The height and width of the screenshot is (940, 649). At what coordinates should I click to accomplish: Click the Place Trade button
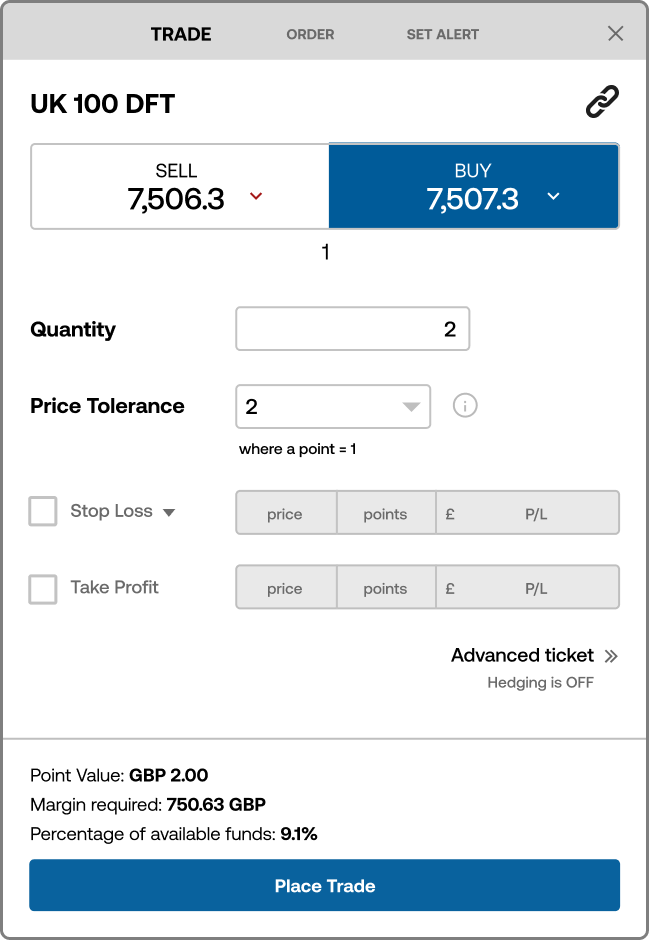pos(324,885)
